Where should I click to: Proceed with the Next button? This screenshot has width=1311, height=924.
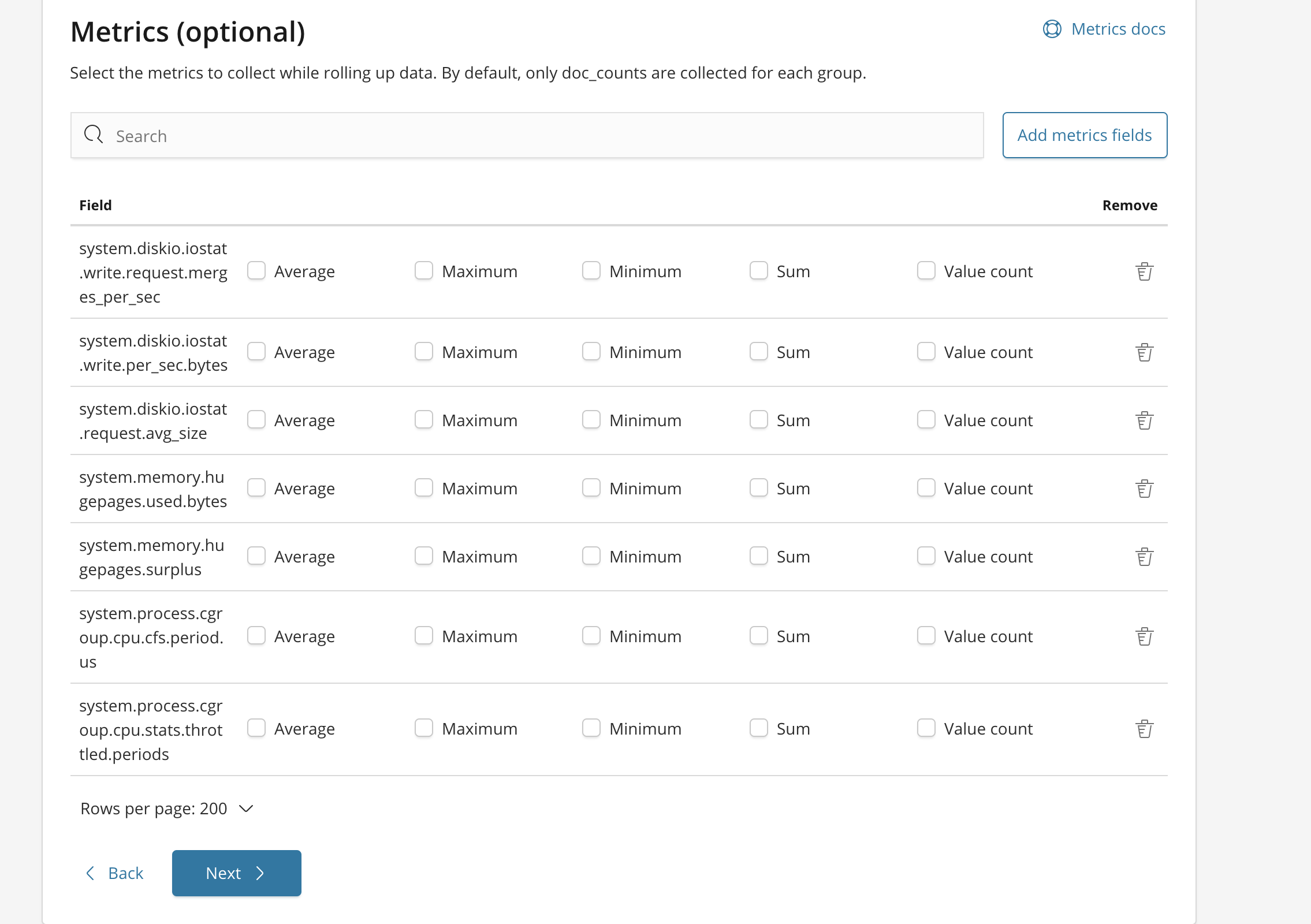(x=236, y=873)
